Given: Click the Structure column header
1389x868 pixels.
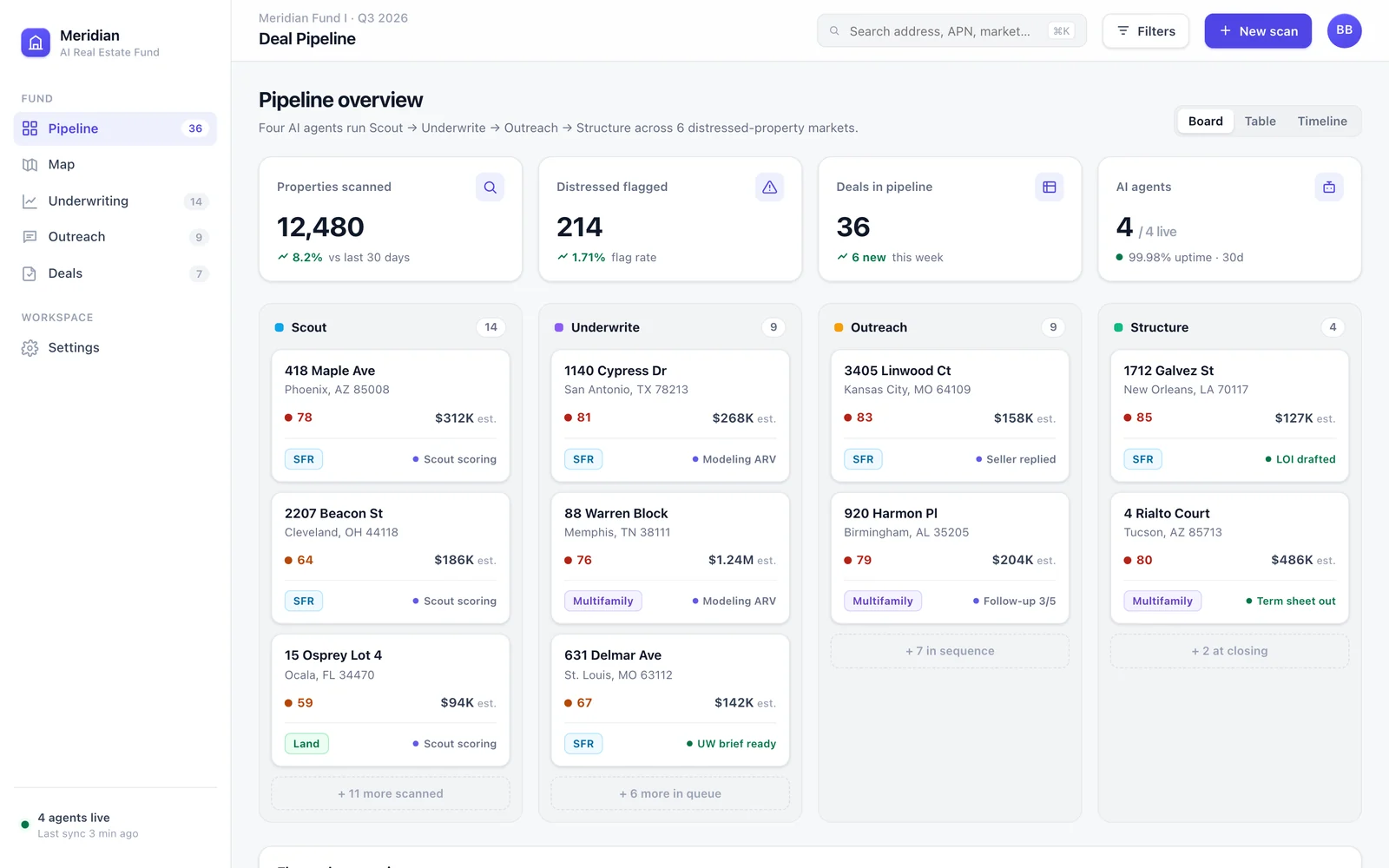Looking at the screenshot, I should (1159, 327).
